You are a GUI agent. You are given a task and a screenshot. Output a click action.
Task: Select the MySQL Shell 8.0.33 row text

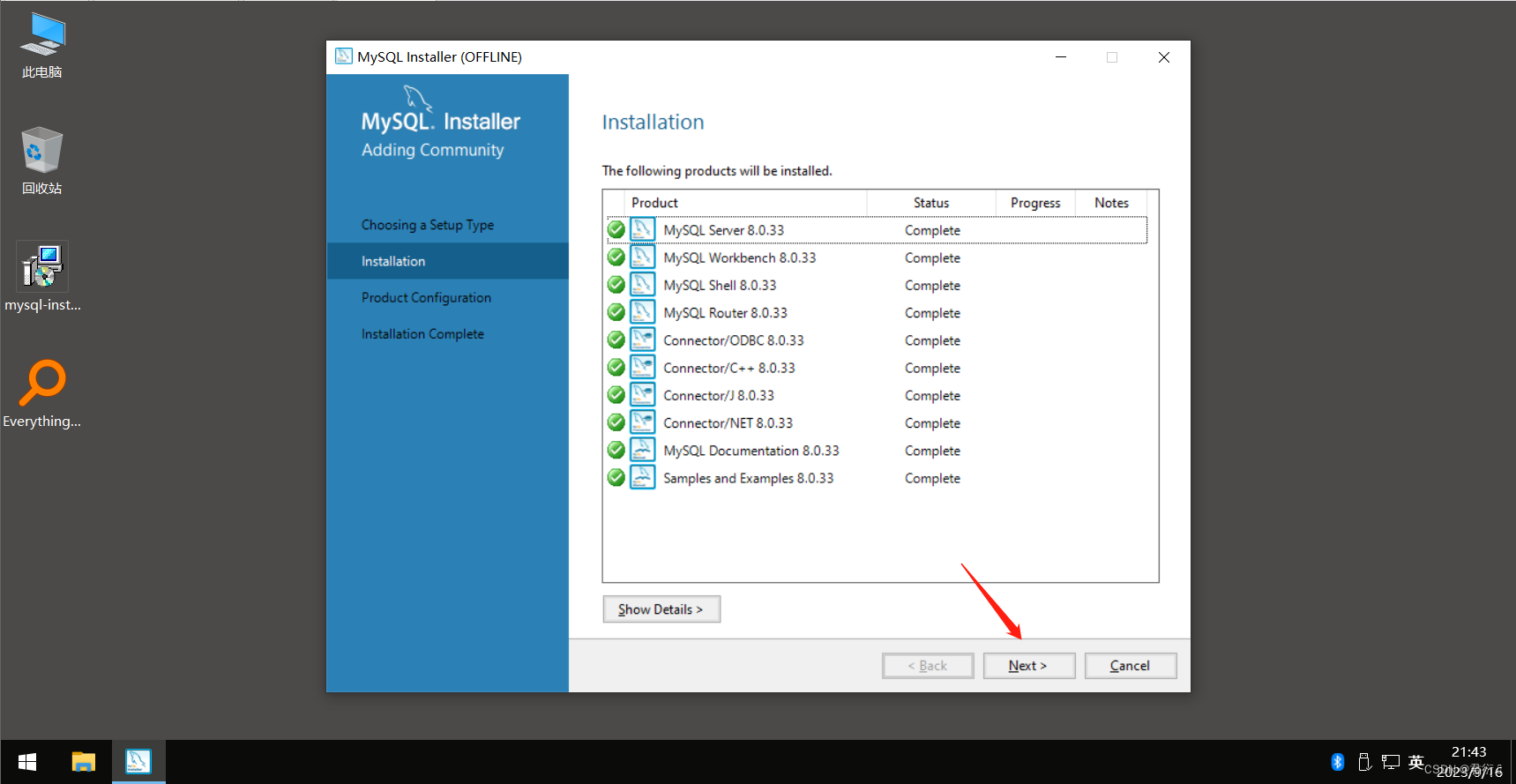720,285
